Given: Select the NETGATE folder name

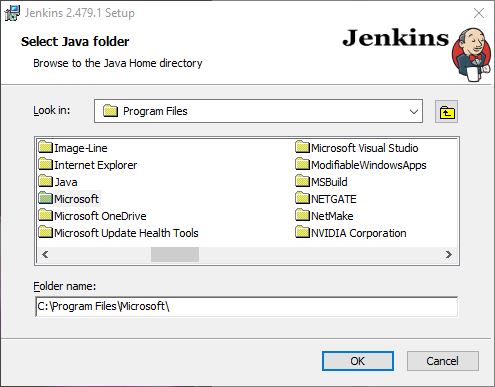Looking at the screenshot, I should [x=334, y=199].
